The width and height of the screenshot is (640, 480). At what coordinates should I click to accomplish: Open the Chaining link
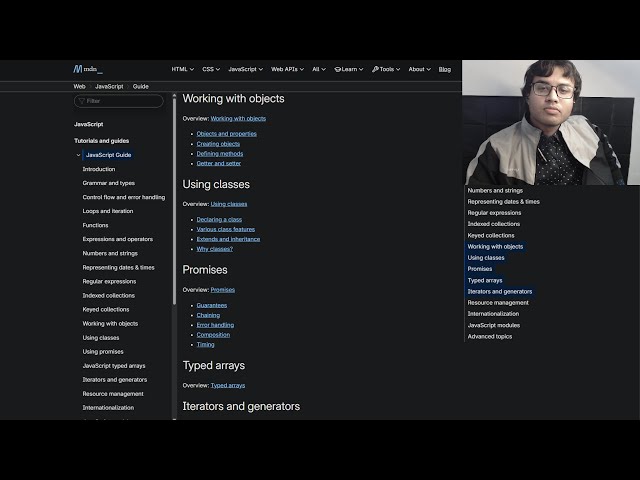208,315
